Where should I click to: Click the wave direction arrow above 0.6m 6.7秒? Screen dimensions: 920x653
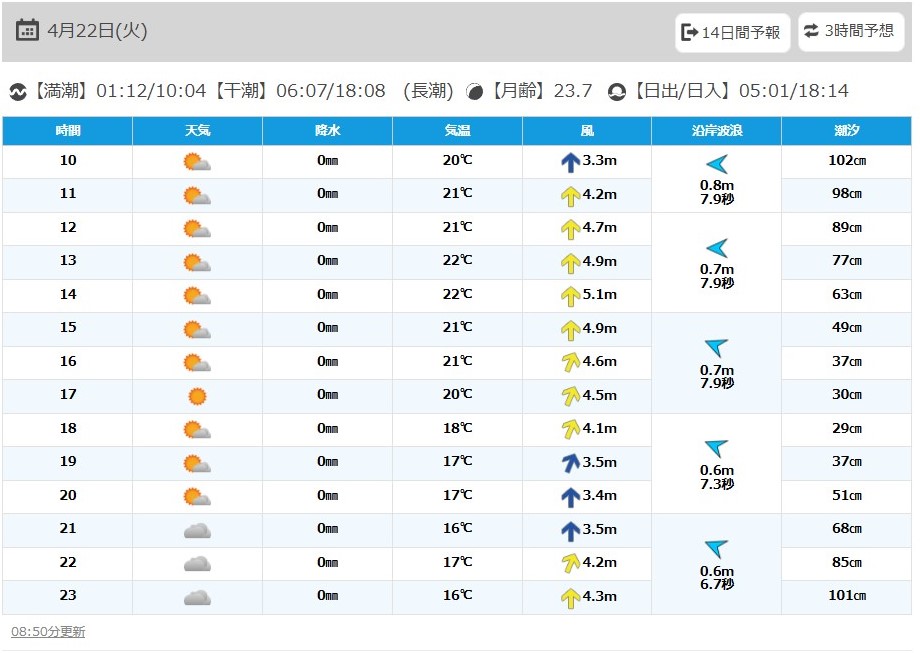[716, 548]
